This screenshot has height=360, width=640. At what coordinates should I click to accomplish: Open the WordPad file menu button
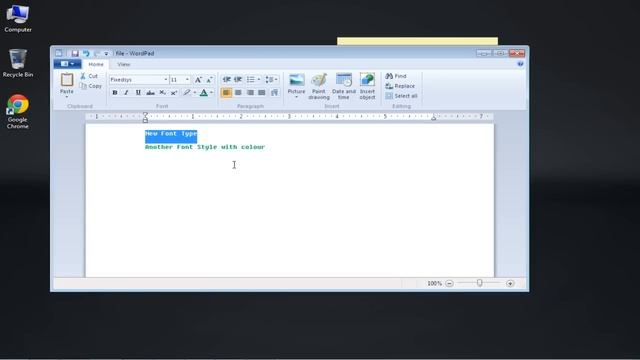[67, 64]
